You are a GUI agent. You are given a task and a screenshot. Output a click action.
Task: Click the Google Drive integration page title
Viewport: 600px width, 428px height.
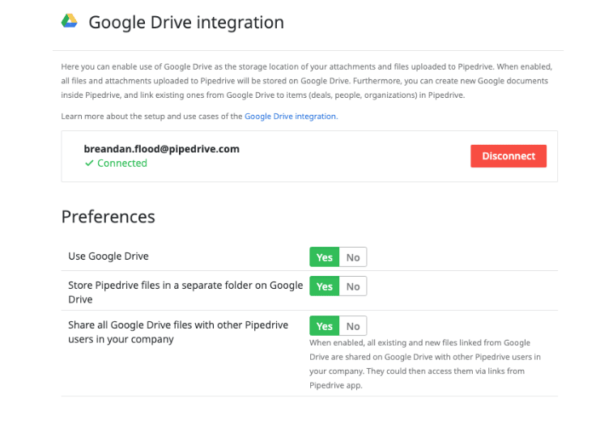coord(186,22)
